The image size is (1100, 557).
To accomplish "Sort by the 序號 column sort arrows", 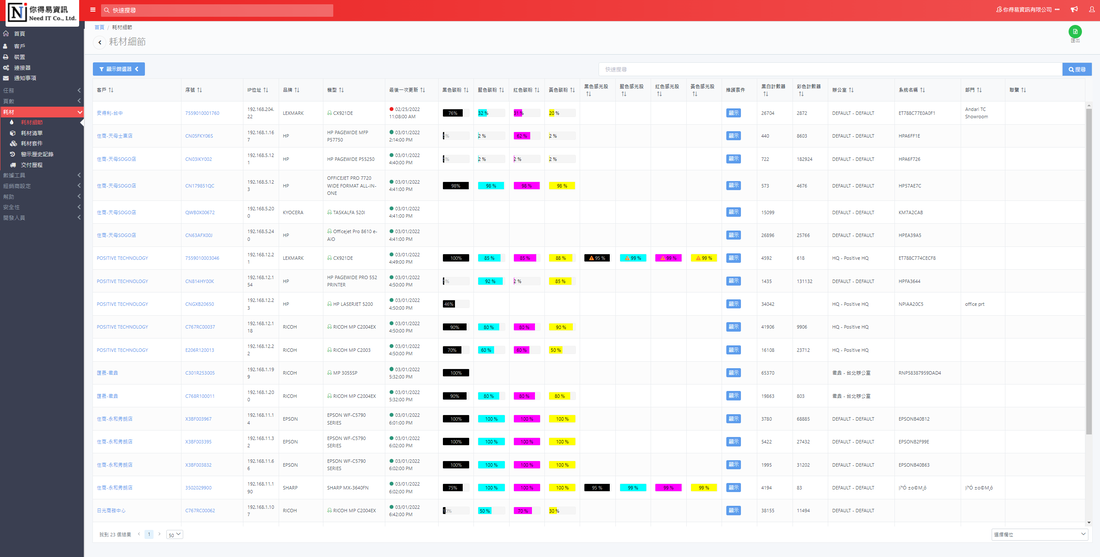I will [199, 90].
